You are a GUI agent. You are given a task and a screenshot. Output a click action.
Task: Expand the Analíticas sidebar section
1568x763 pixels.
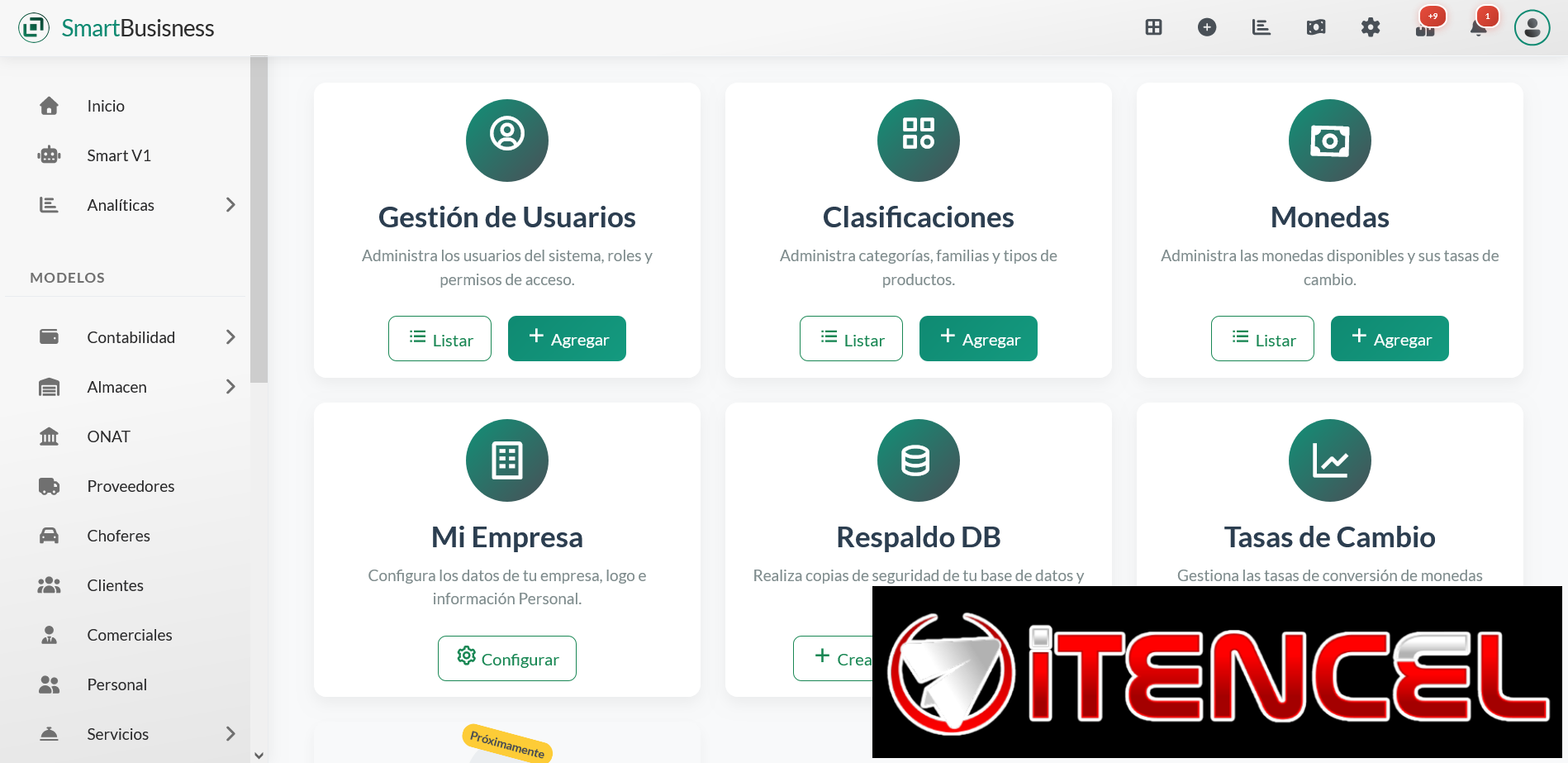(230, 204)
